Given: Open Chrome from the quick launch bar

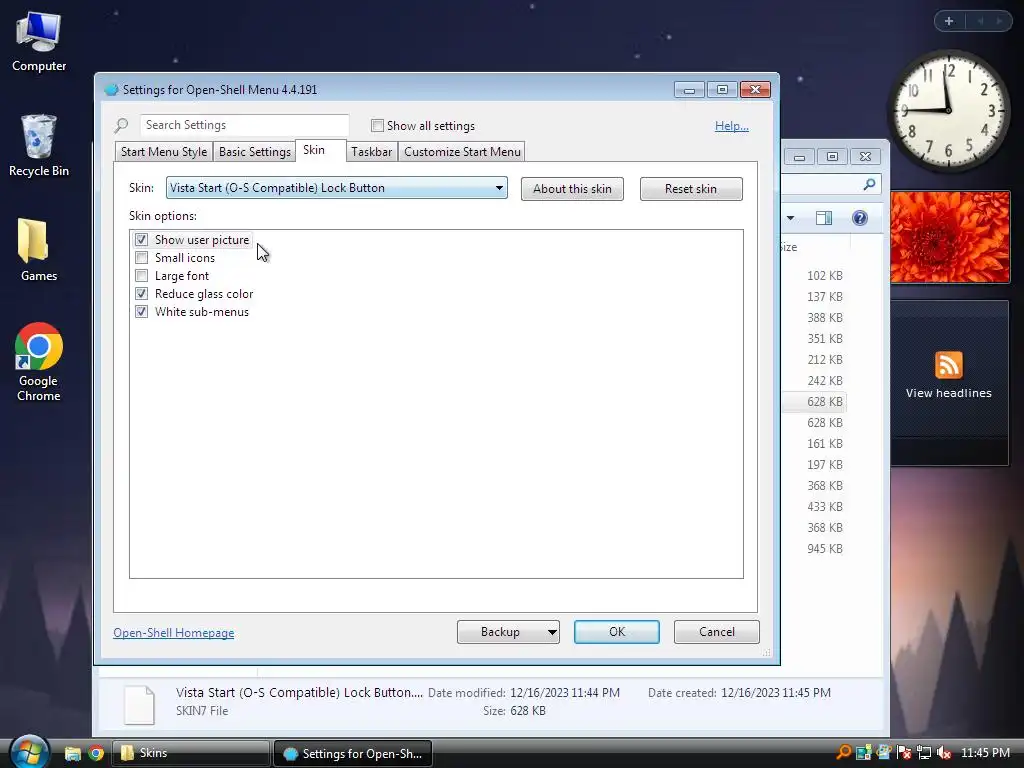Looking at the screenshot, I should [96, 753].
